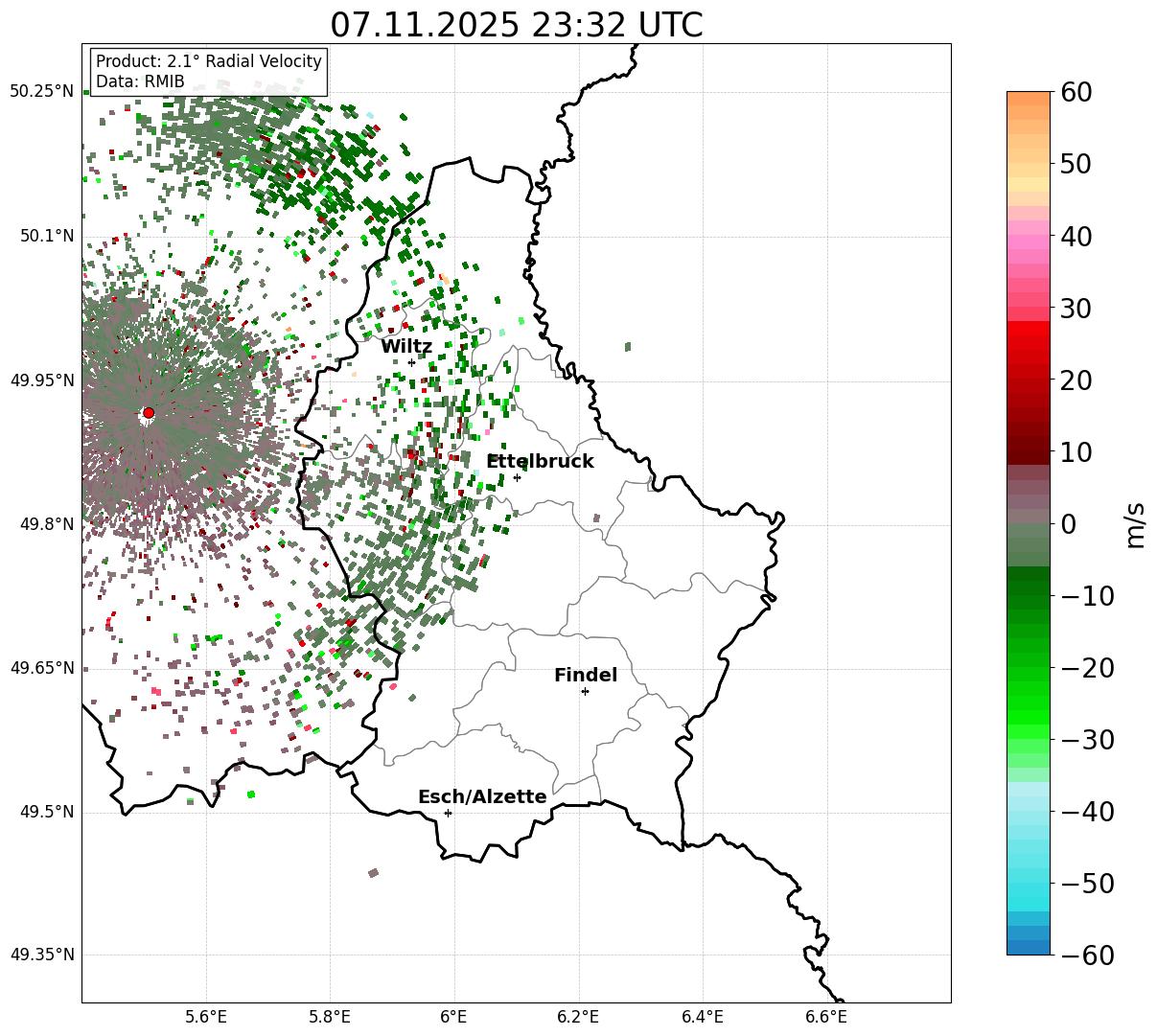Click the orange top segment of the colorbar
Viewport: 1157px width, 1036px height.
1029,99
